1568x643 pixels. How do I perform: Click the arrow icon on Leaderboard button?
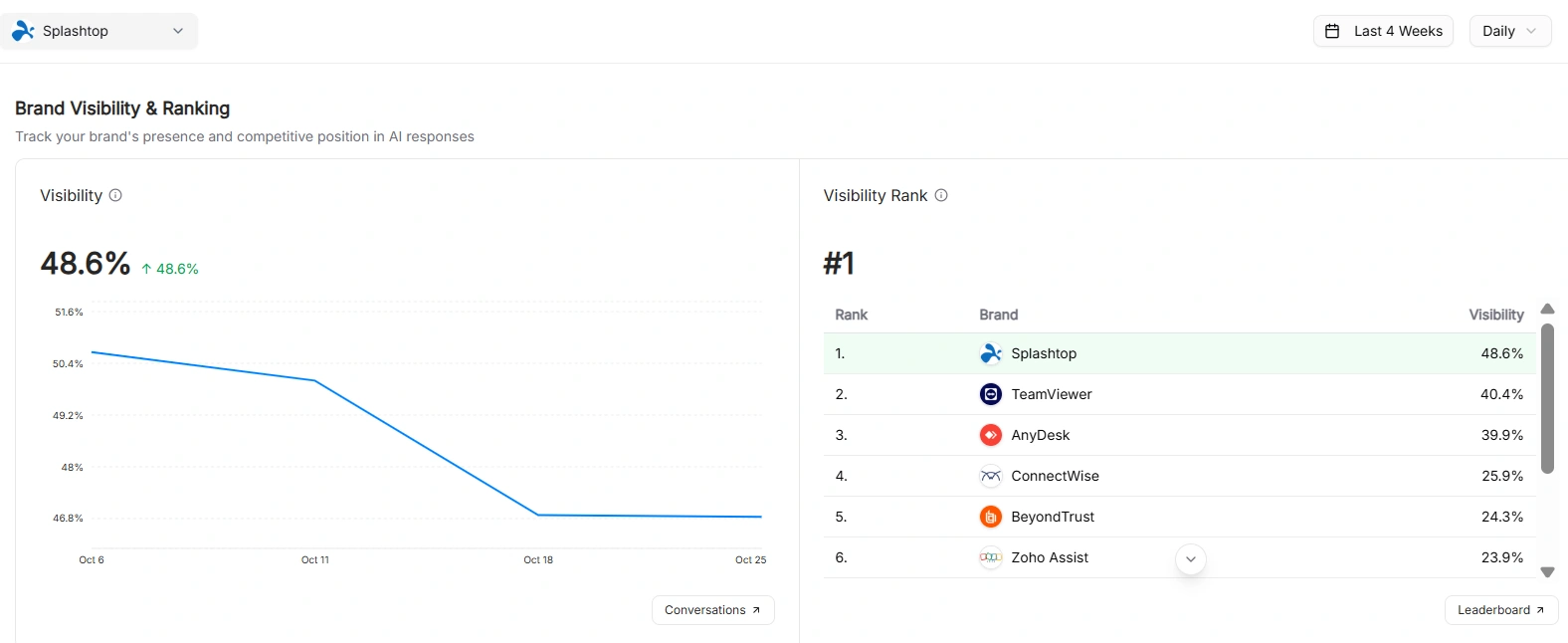(x=1540, y=610)
